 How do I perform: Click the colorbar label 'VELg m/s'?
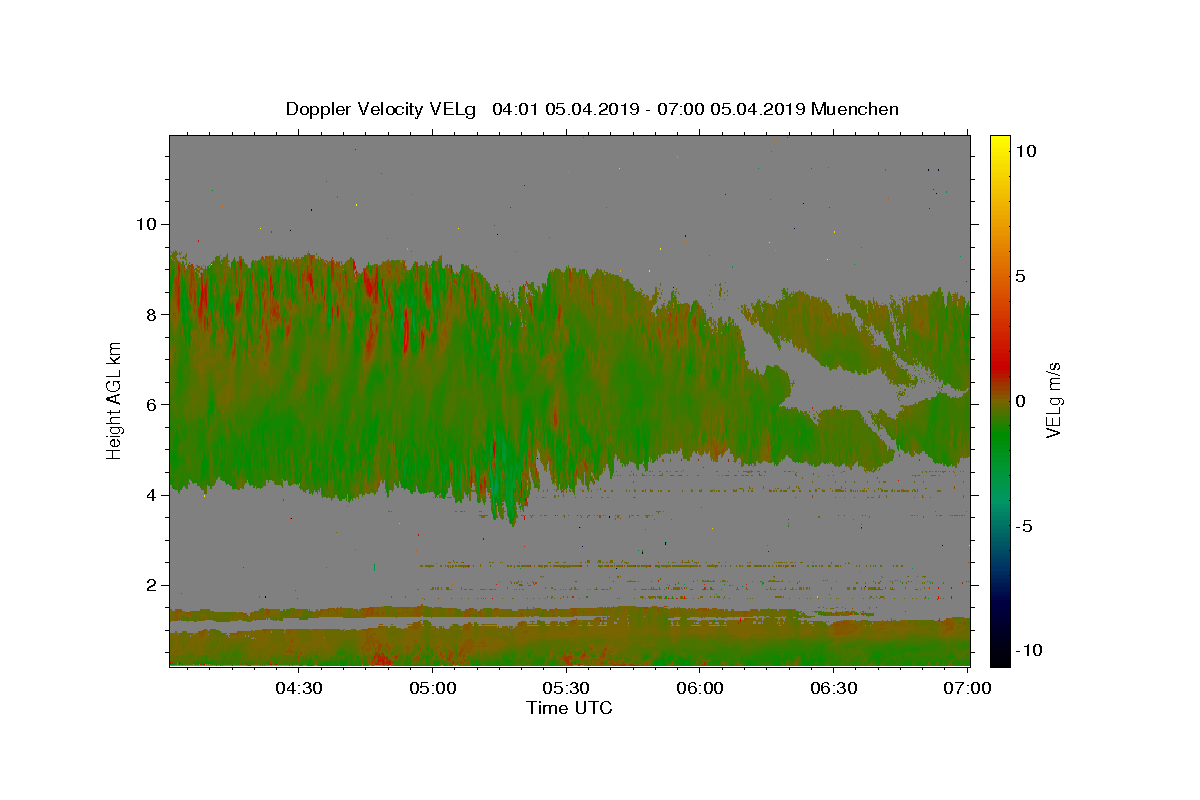coord(1053,400)
